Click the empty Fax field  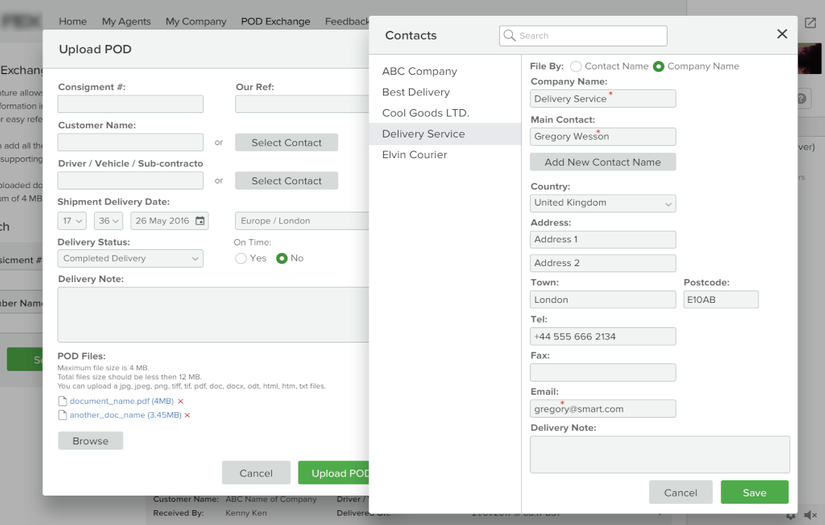tap(603, 372)
